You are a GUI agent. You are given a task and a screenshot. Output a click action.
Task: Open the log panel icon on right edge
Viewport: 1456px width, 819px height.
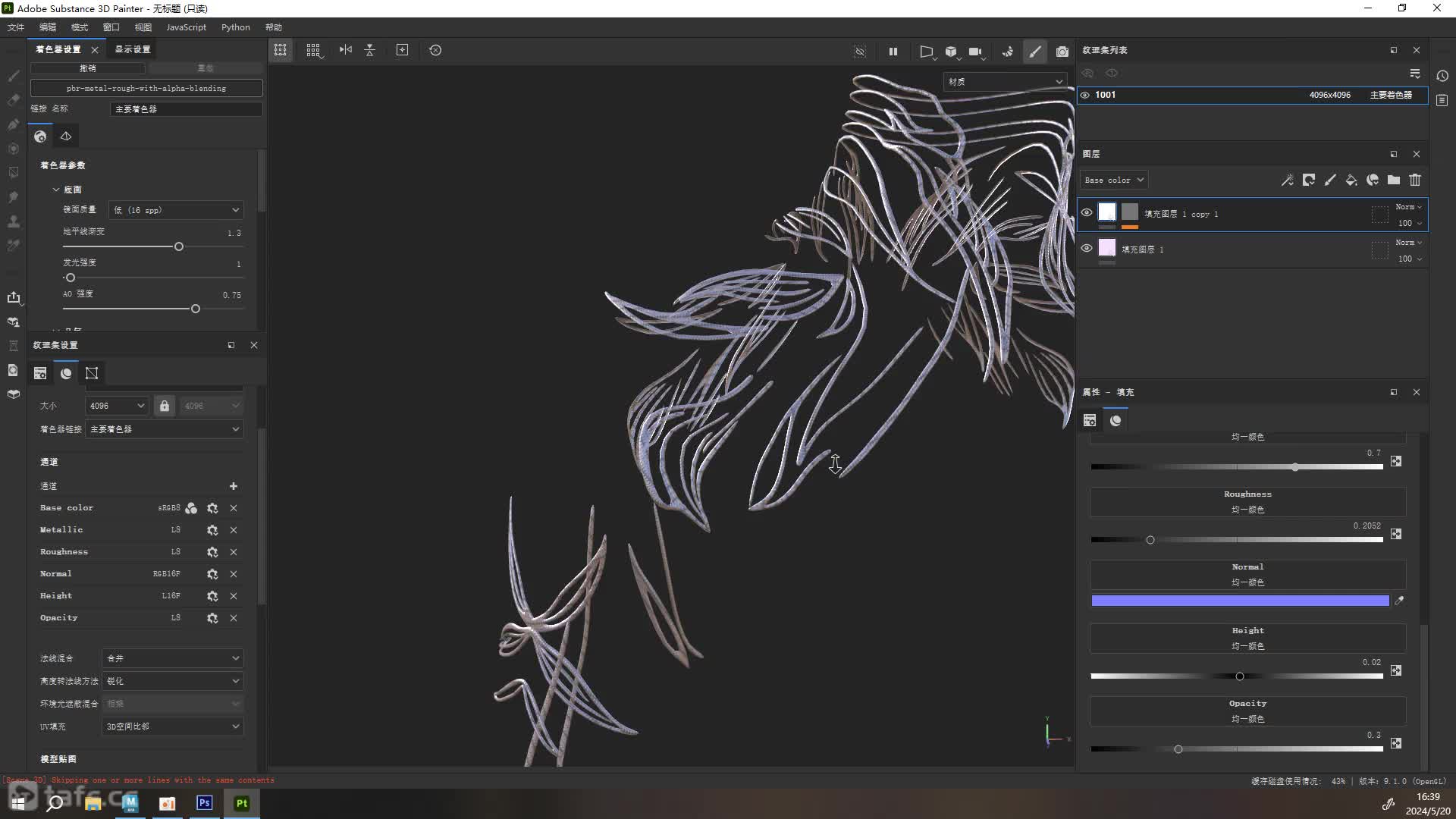coord(1442,100)
